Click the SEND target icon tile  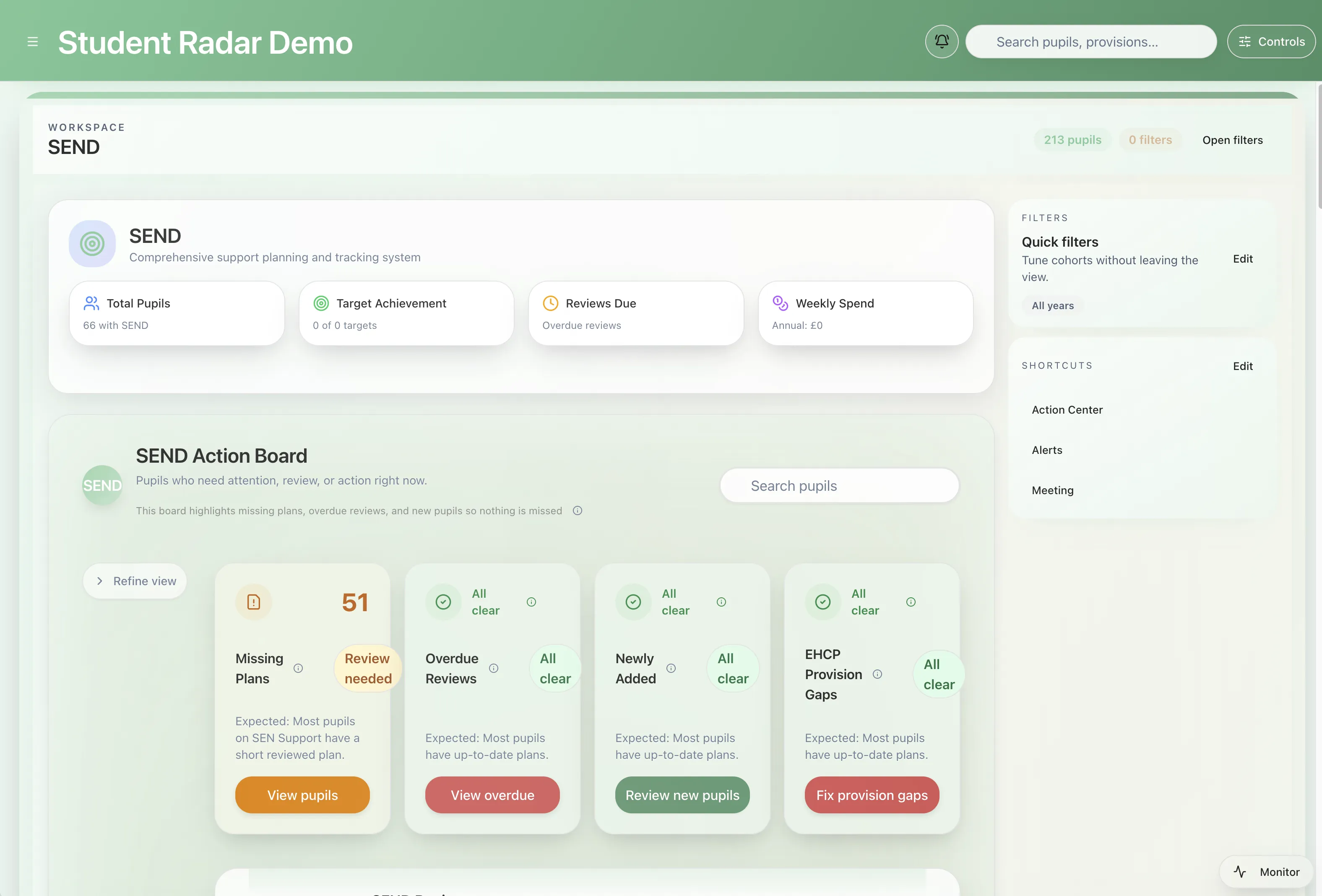pos(92,243)
